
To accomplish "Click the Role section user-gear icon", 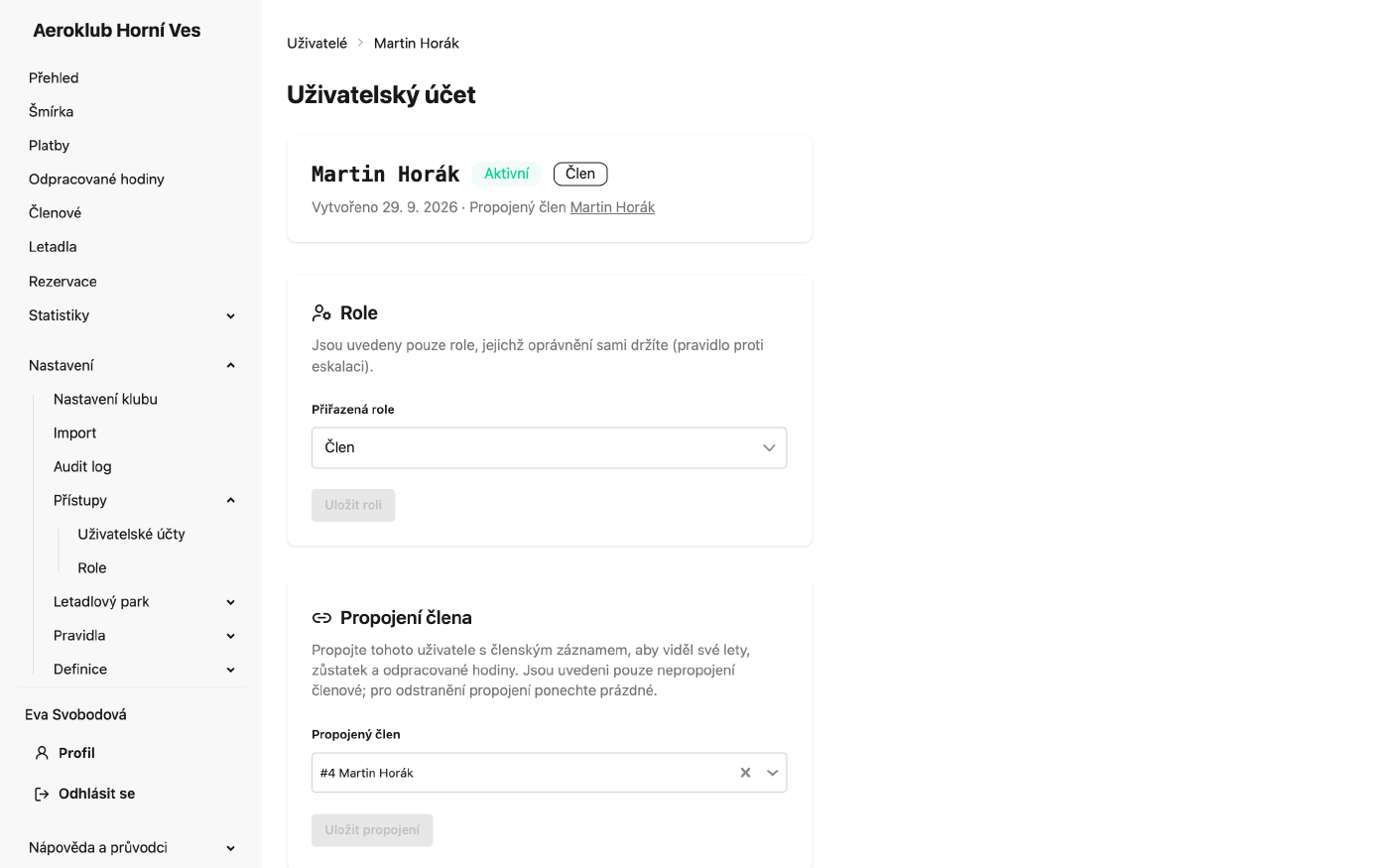I will [x=321, y=312].
